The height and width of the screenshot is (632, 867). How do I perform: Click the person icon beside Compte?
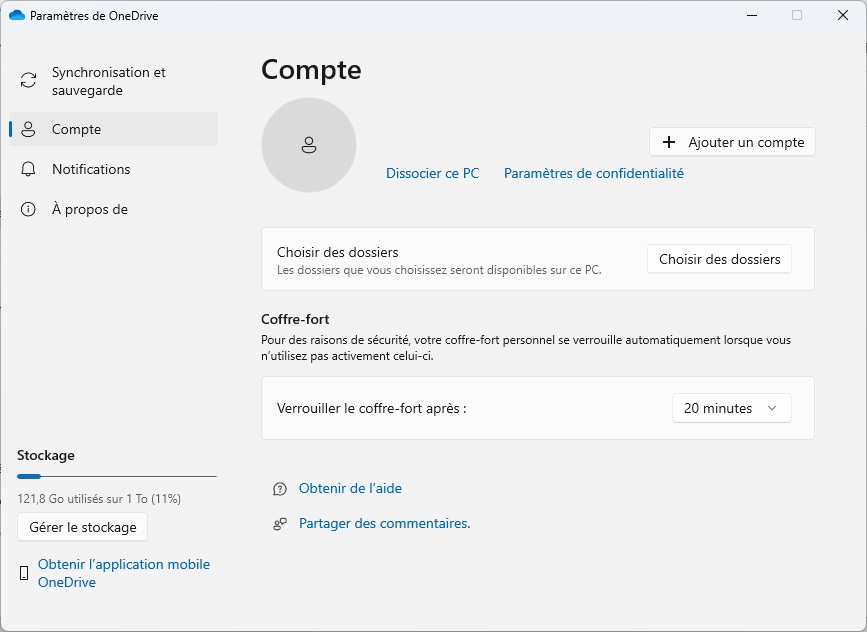pos(28,129)
